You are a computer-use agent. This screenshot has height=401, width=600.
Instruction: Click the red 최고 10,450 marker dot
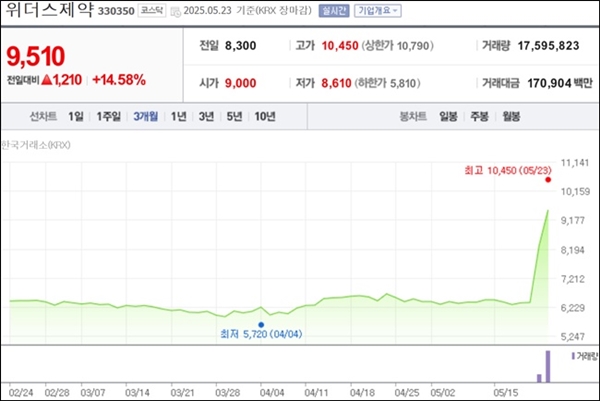(548, 179)
